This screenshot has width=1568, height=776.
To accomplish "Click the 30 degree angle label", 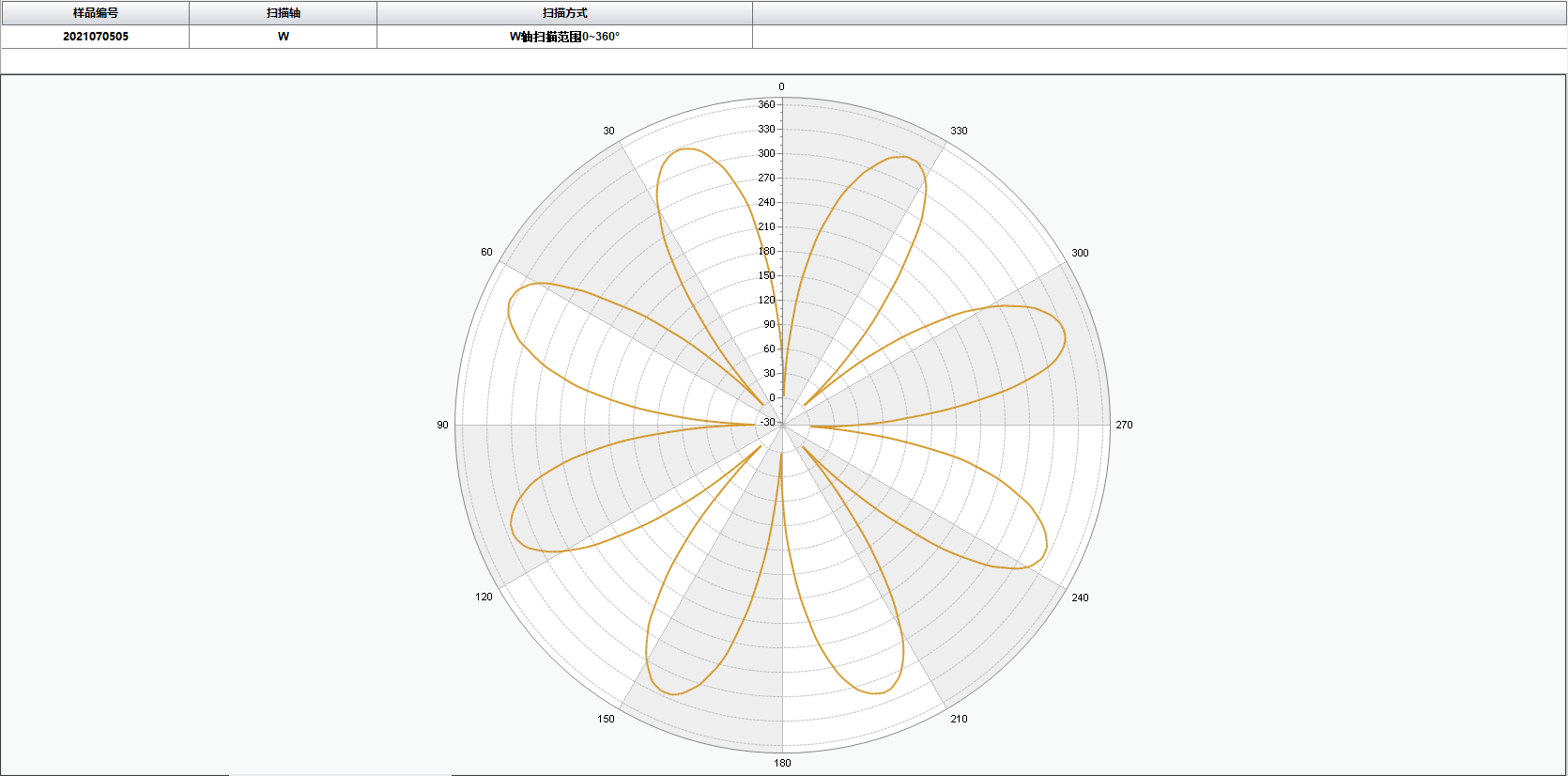I will (608, 131).
